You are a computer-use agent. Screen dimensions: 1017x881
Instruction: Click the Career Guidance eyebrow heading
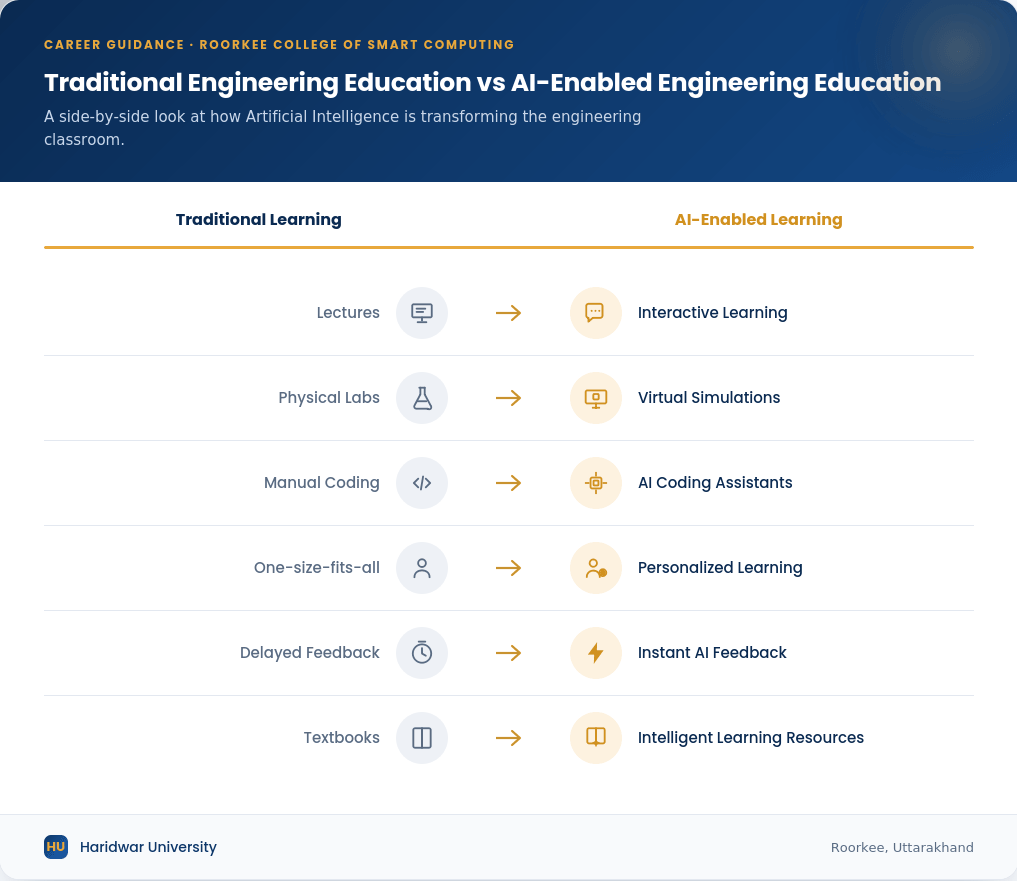click(x=279, y=45)
